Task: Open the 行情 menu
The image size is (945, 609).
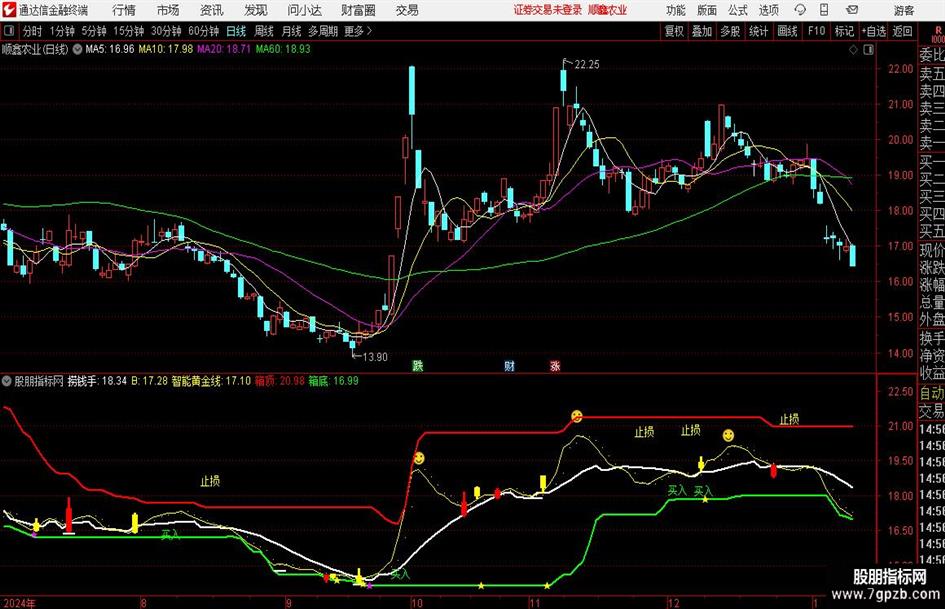Action: pyautogui.click(x=124, y=10)
